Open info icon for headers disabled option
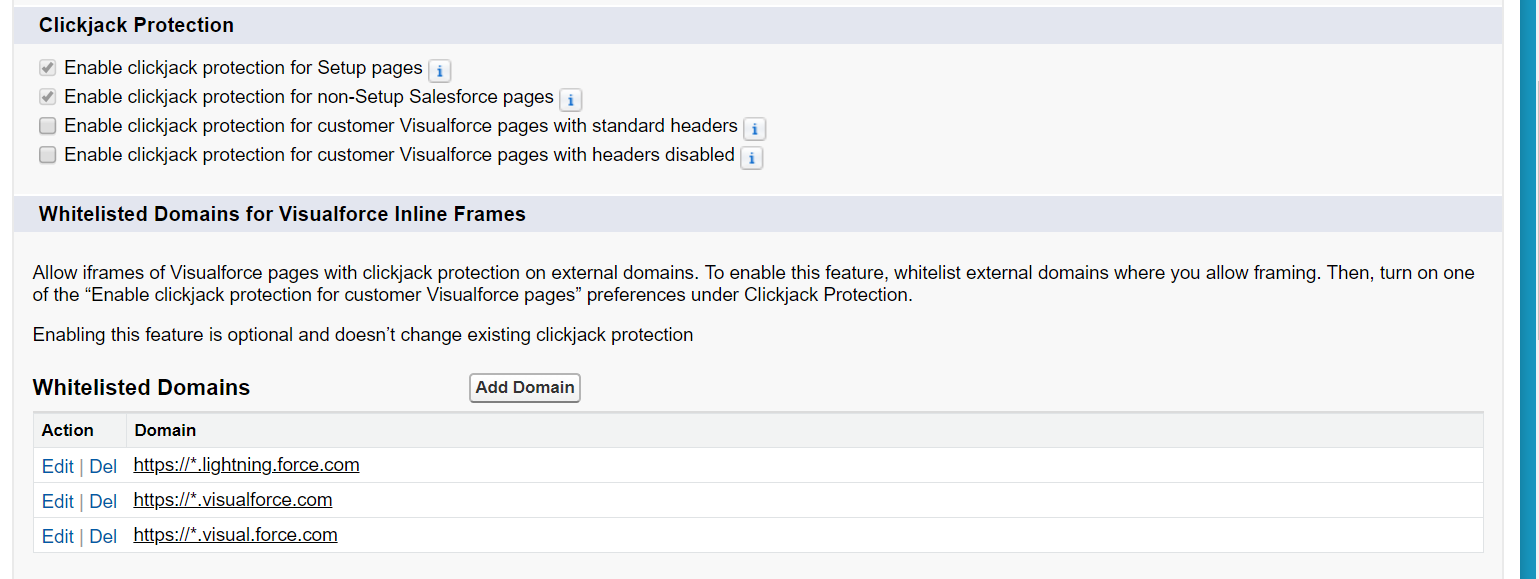1539x579 pixels. click(751, 157)
